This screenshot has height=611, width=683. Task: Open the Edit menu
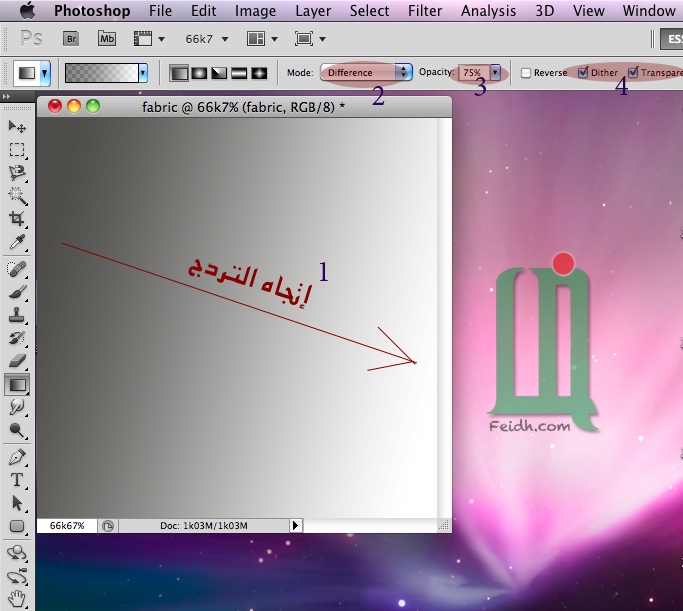coord(203,10)
